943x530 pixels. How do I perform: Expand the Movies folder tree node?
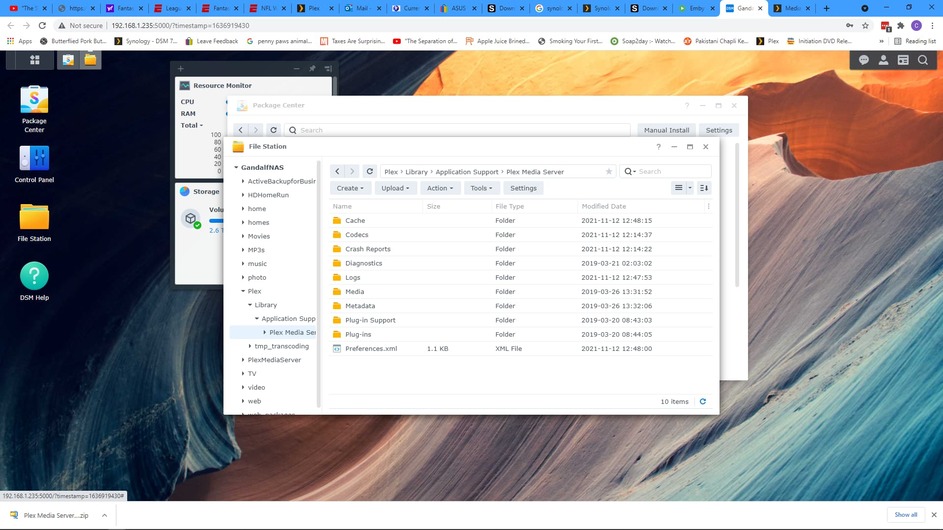pyautogui.click(x=243, y=236)
